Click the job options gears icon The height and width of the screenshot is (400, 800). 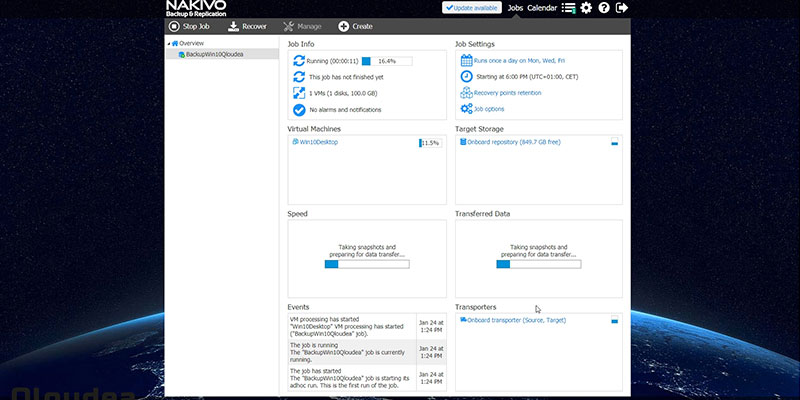point(466,109)
